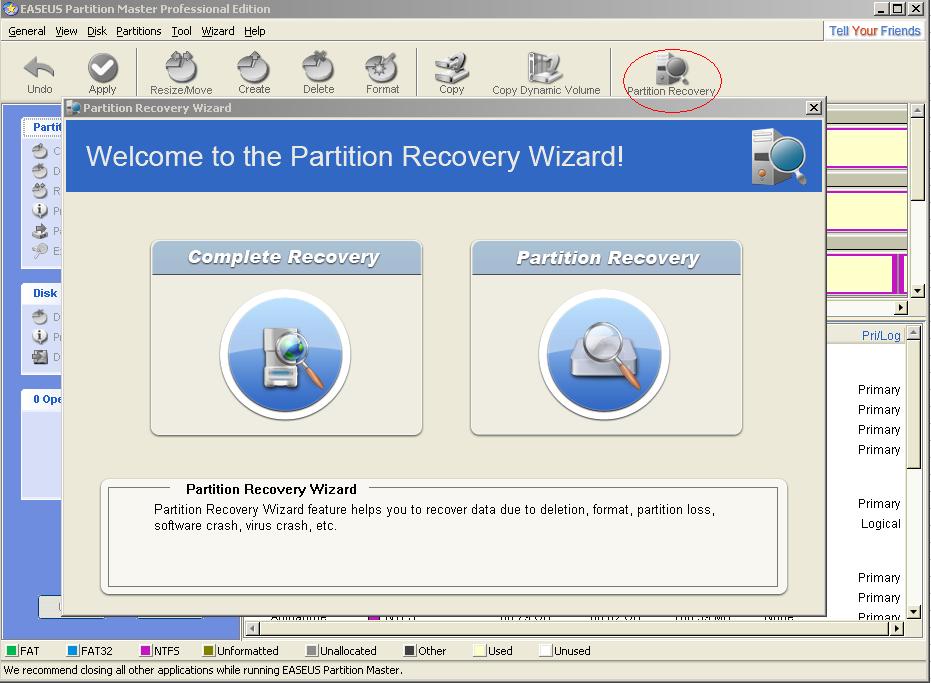Open the Tool menu
931x683 pixels.
[x=181, y=31]
